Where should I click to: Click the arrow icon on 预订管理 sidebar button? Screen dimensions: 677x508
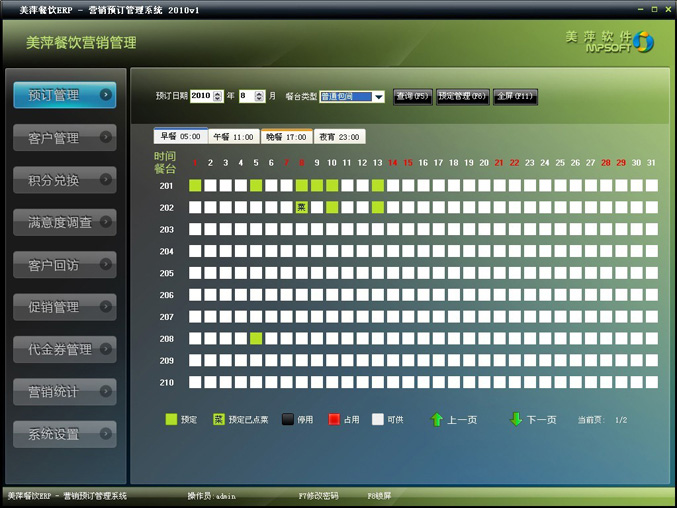point(105,95)
